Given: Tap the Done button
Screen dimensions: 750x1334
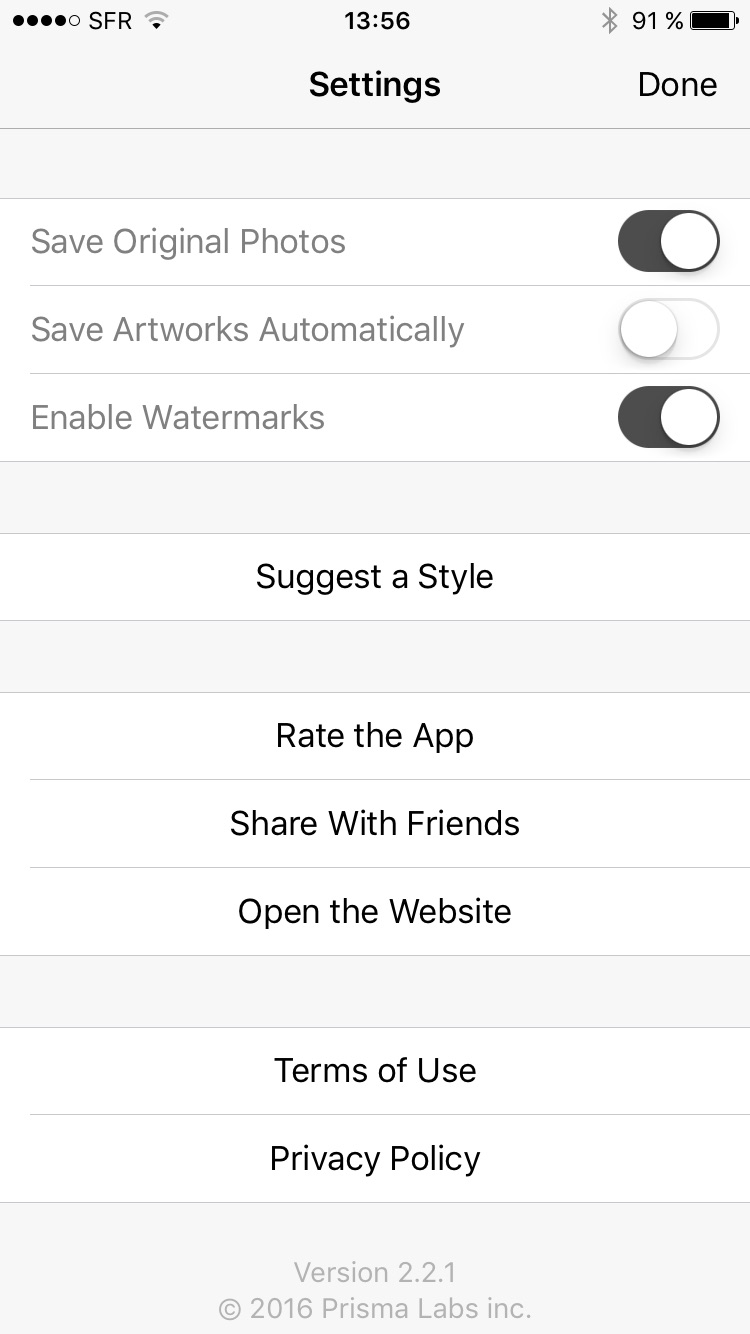Looking at the screenshot, I should 677,85.
